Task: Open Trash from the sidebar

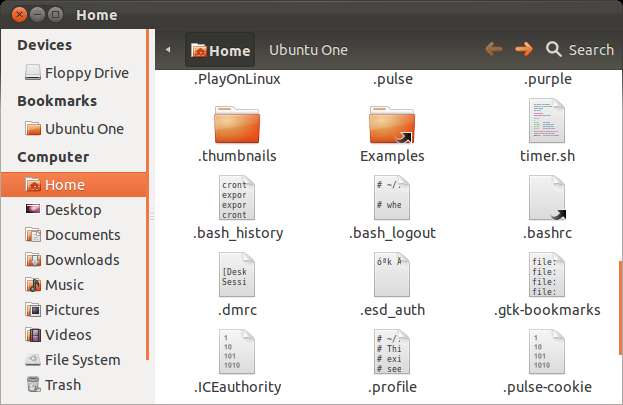Action: pos(62,384)
